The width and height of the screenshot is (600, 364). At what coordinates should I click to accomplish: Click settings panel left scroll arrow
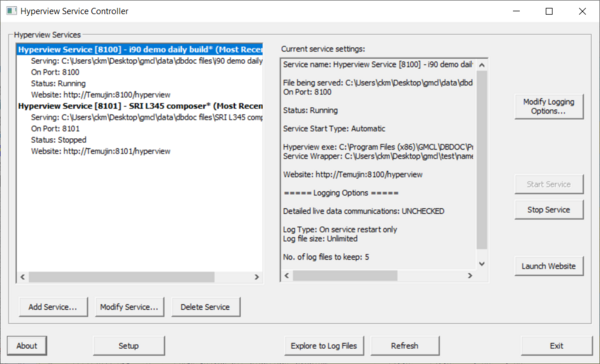[x=287, y=276]
